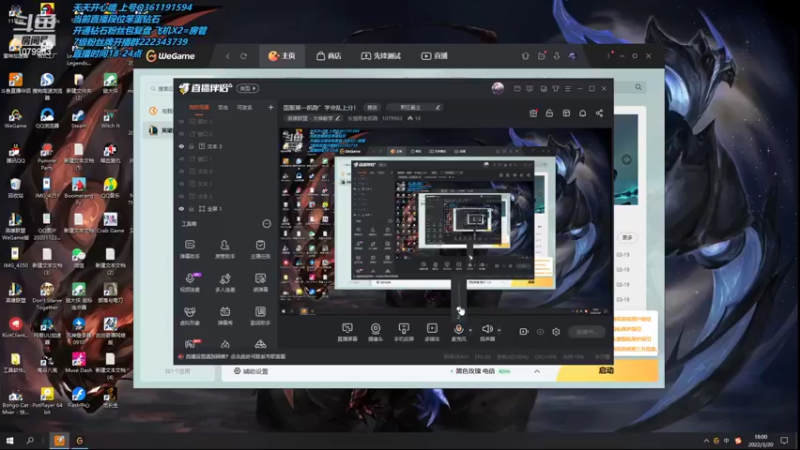This screenshot has width=800, height=450.
Task: Show the hidden 窗口 1 layer
Action: coord(181,159)
